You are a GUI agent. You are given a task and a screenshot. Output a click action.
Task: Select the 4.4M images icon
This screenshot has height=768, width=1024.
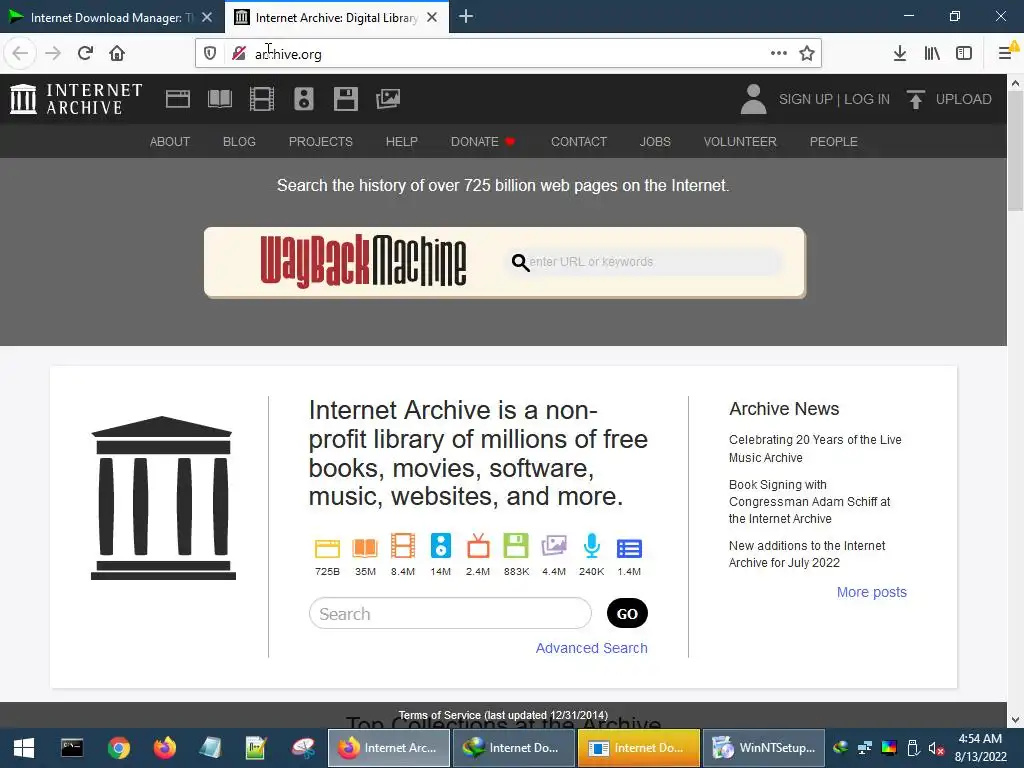pos(554,546)
